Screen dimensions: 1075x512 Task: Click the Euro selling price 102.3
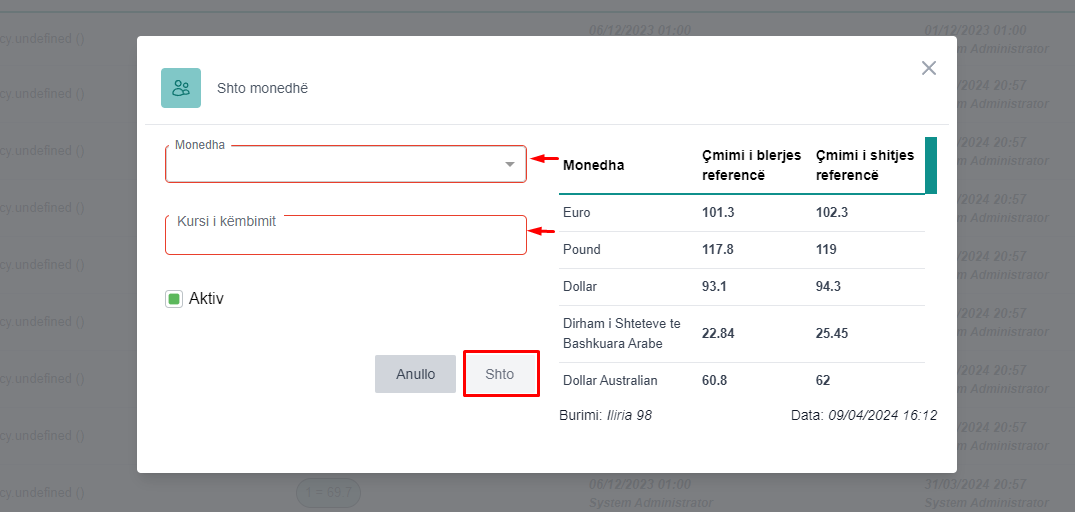[832, 213]
